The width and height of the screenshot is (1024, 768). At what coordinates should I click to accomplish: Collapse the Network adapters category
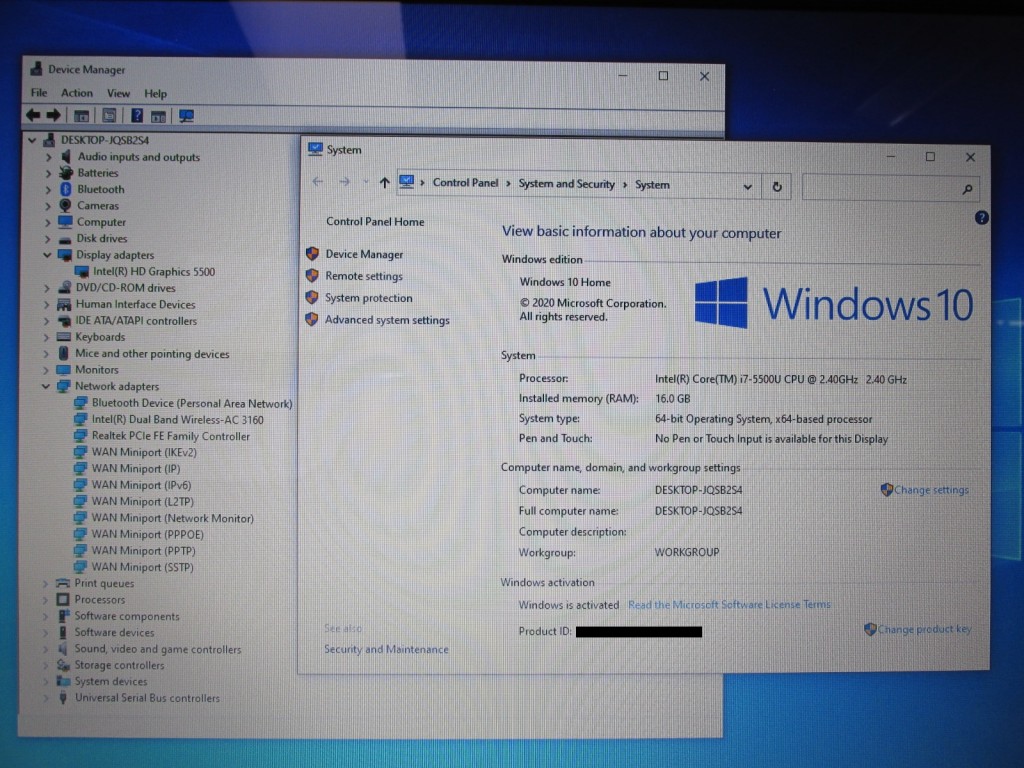click(x=46, y=386)
